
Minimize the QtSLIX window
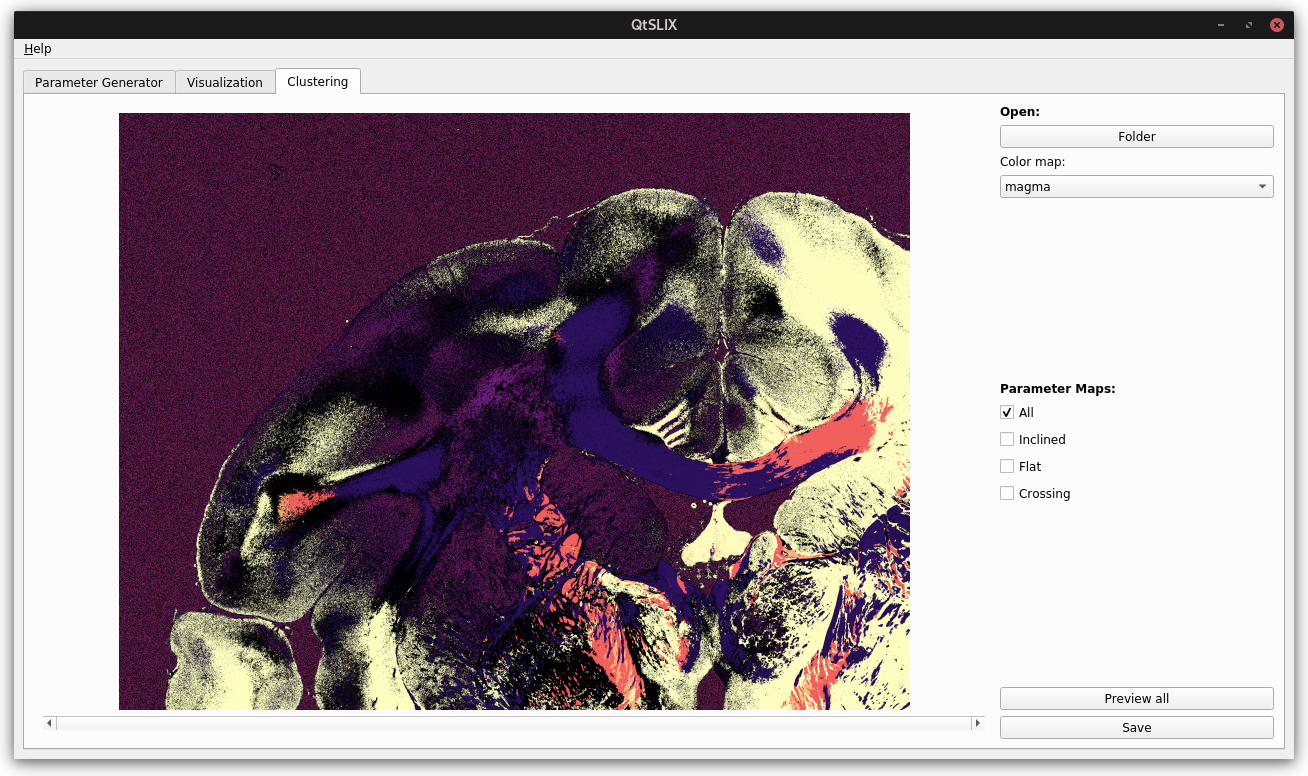pos(1221,25)
